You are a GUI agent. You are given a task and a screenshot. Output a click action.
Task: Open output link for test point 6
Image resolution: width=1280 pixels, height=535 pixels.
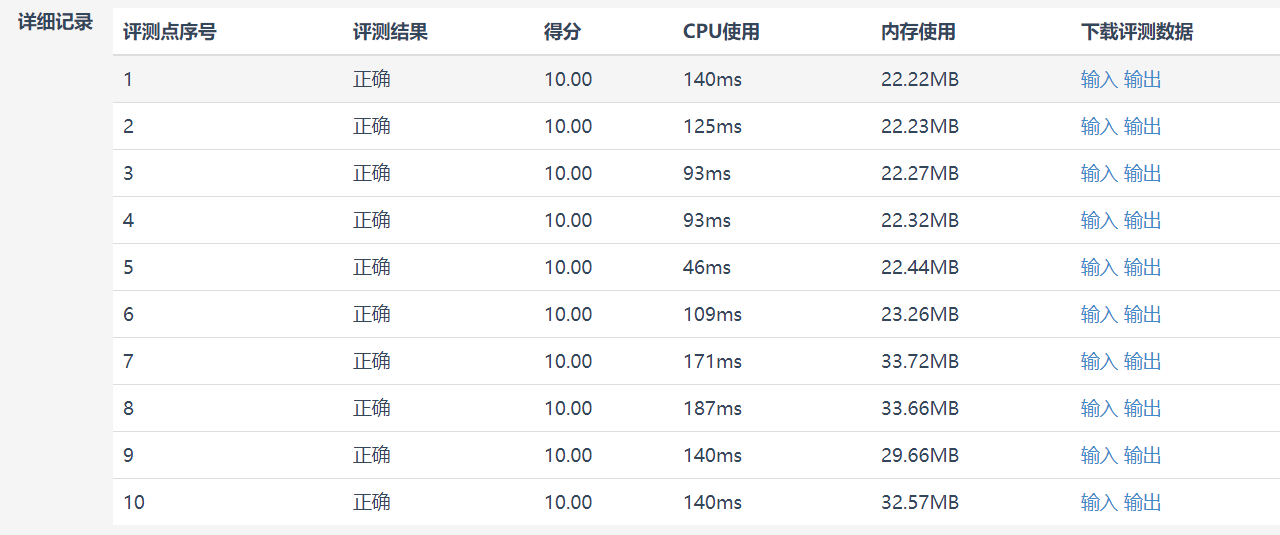pos(1142,315)
